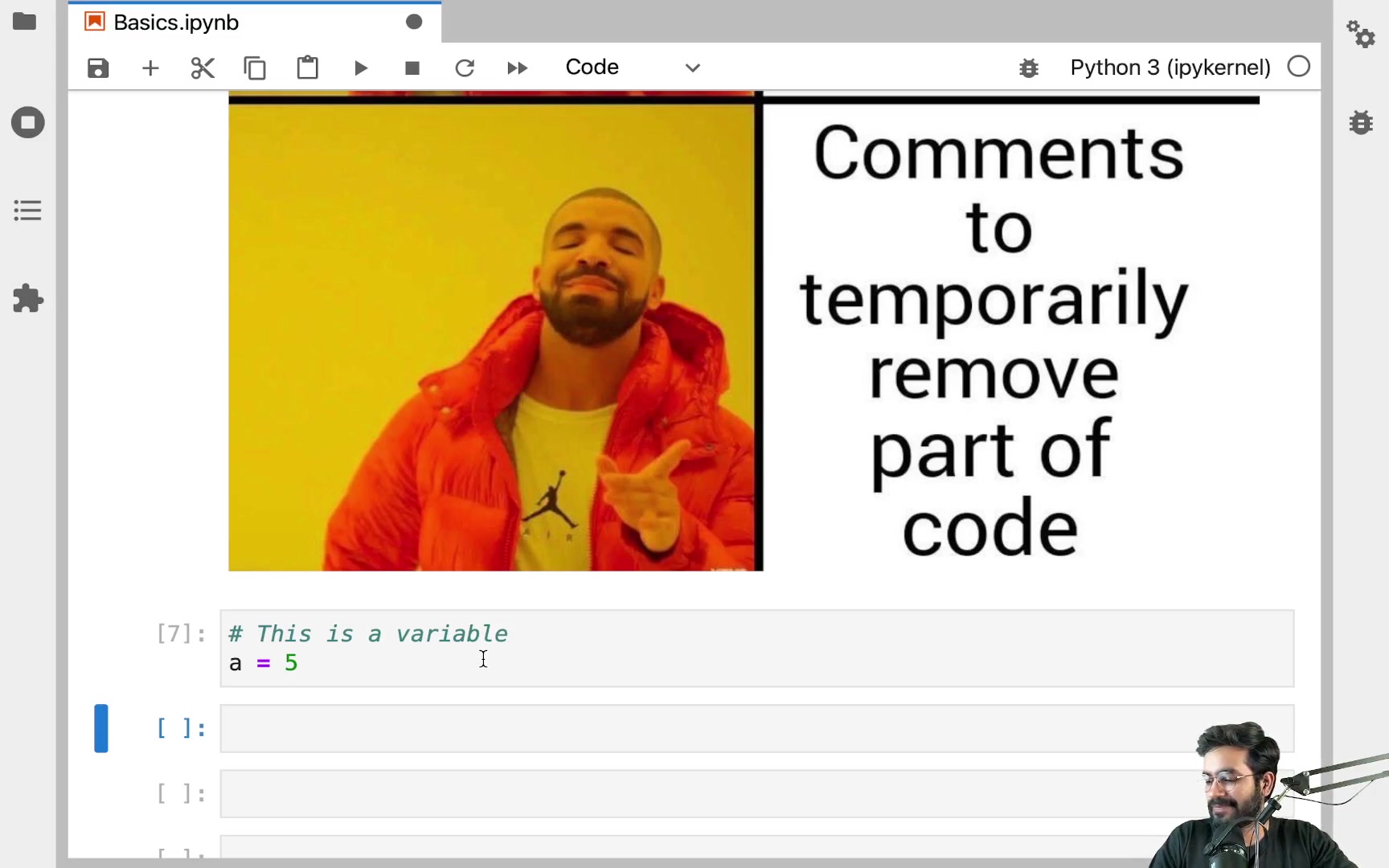Viewport: 1389px width, 868px height.
Task: Focus the active empty code cell
Action: click(x=757, y=729)
